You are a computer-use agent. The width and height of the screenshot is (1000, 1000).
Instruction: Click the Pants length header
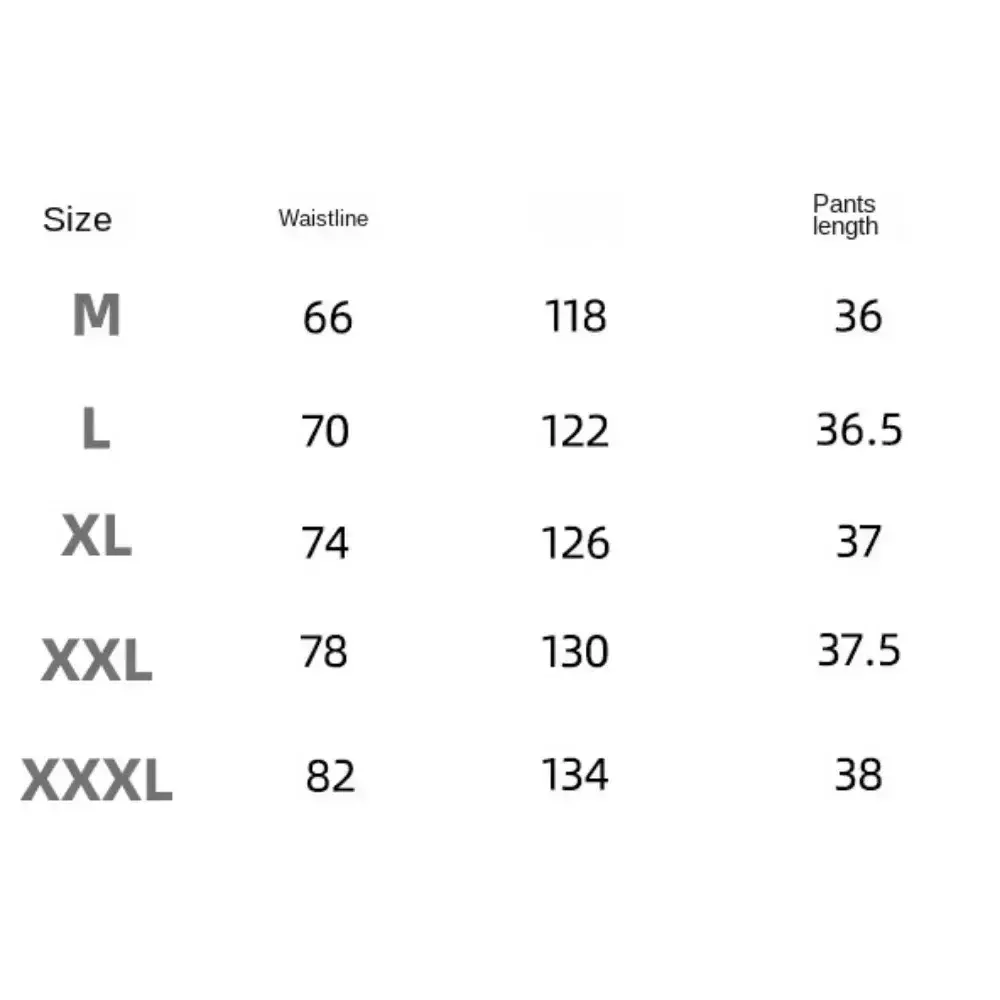[845, 216]
